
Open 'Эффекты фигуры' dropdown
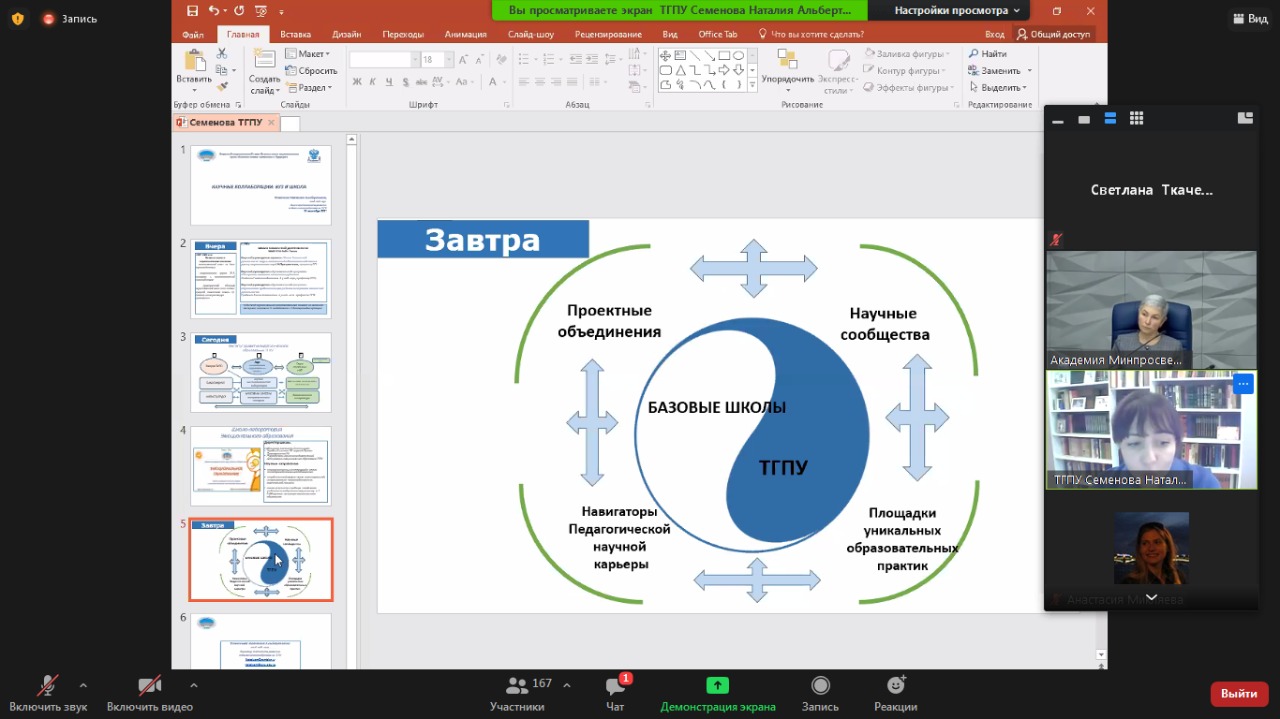(x=910, y=88)
